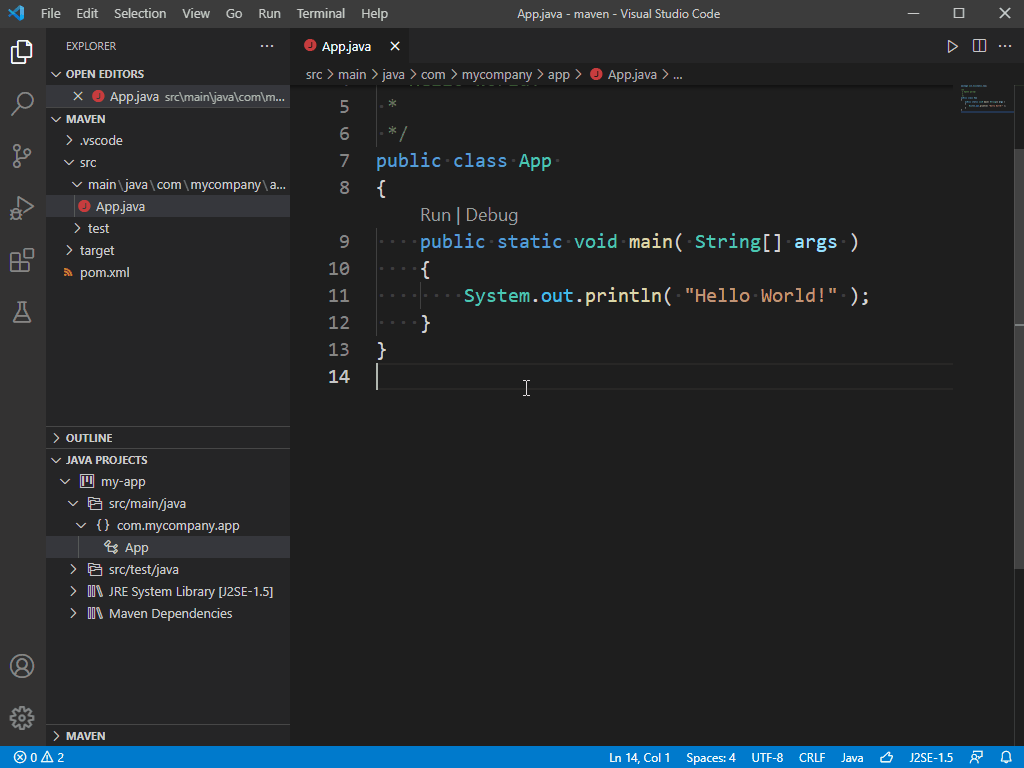The height and width of the screenshot is (768, 1024).
Task: Click Ln 14, Col 1 in the status bar
Action: (x=640, y=757)
